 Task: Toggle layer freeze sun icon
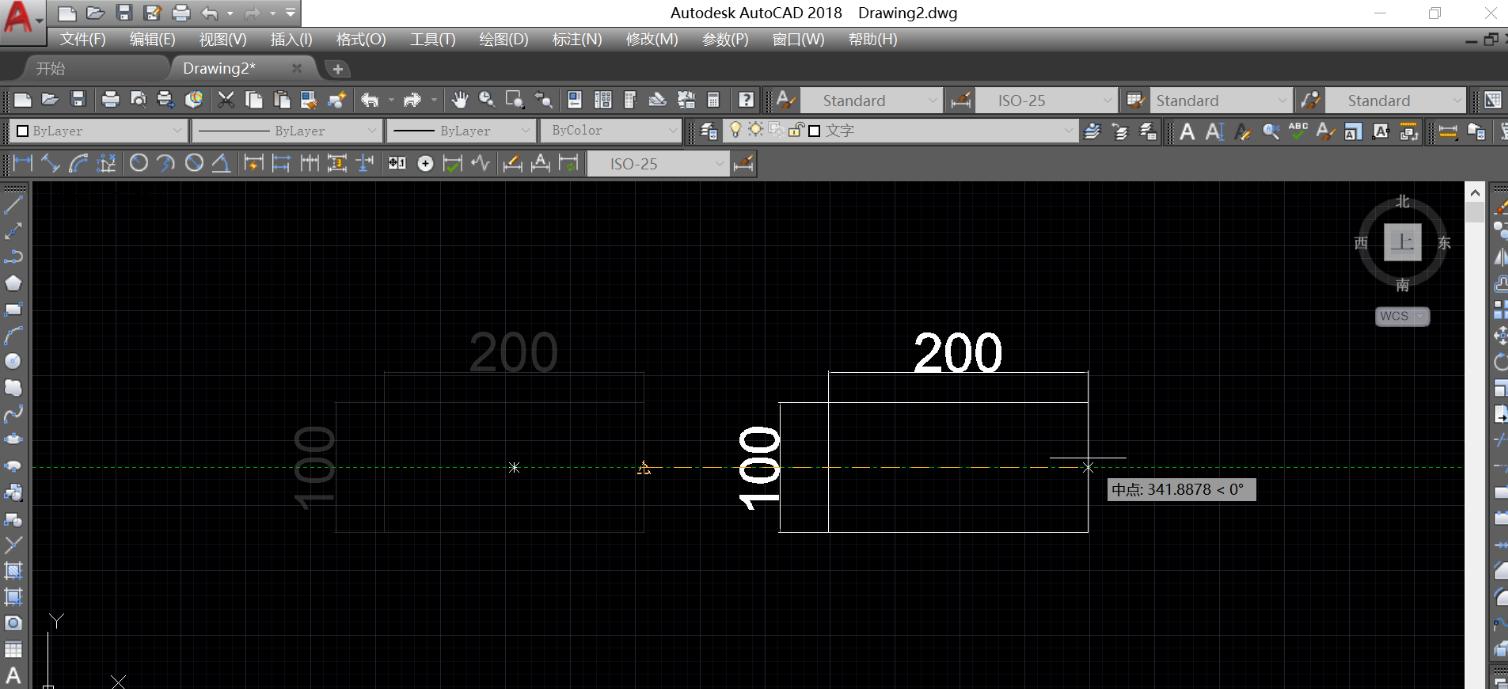[x=756, y=130]
